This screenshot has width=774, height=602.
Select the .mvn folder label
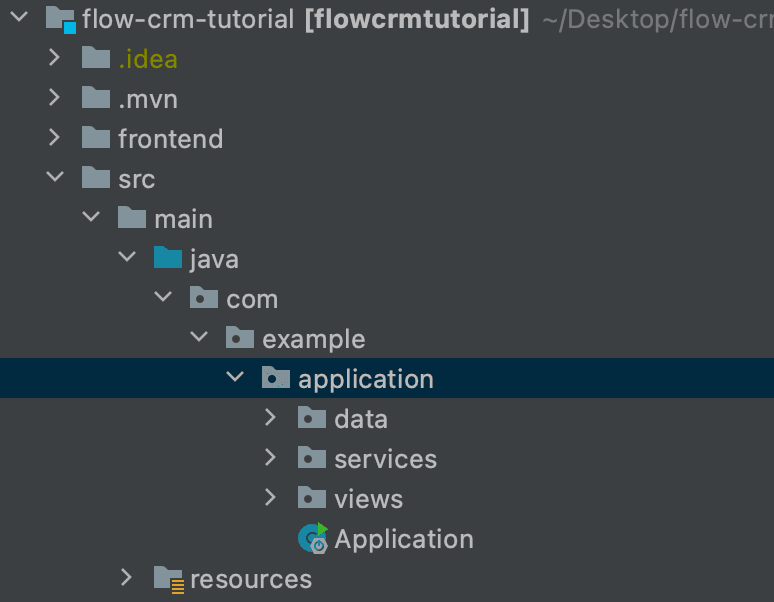click(148, 99)
